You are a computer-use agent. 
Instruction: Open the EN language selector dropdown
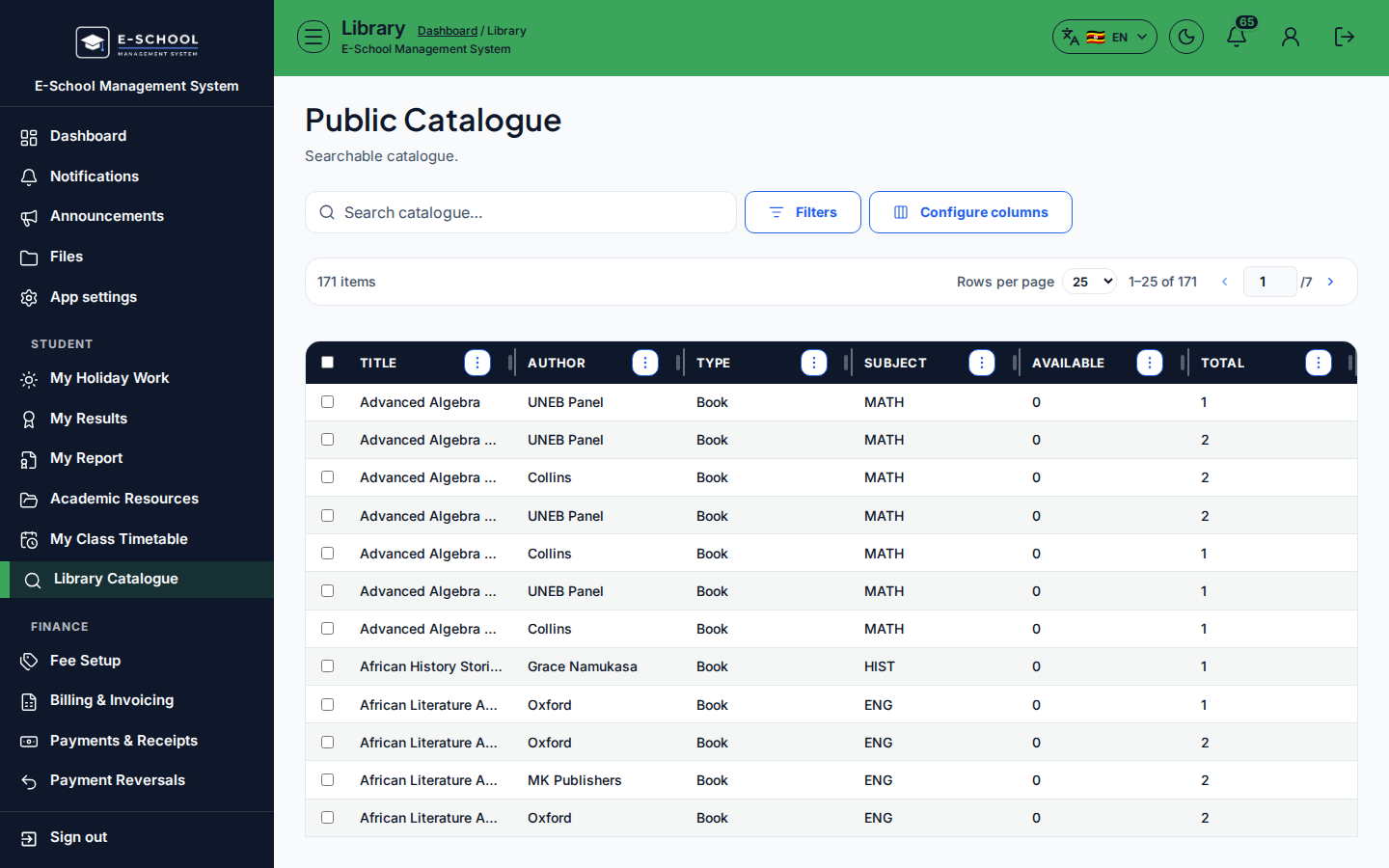pos(1104,37)
